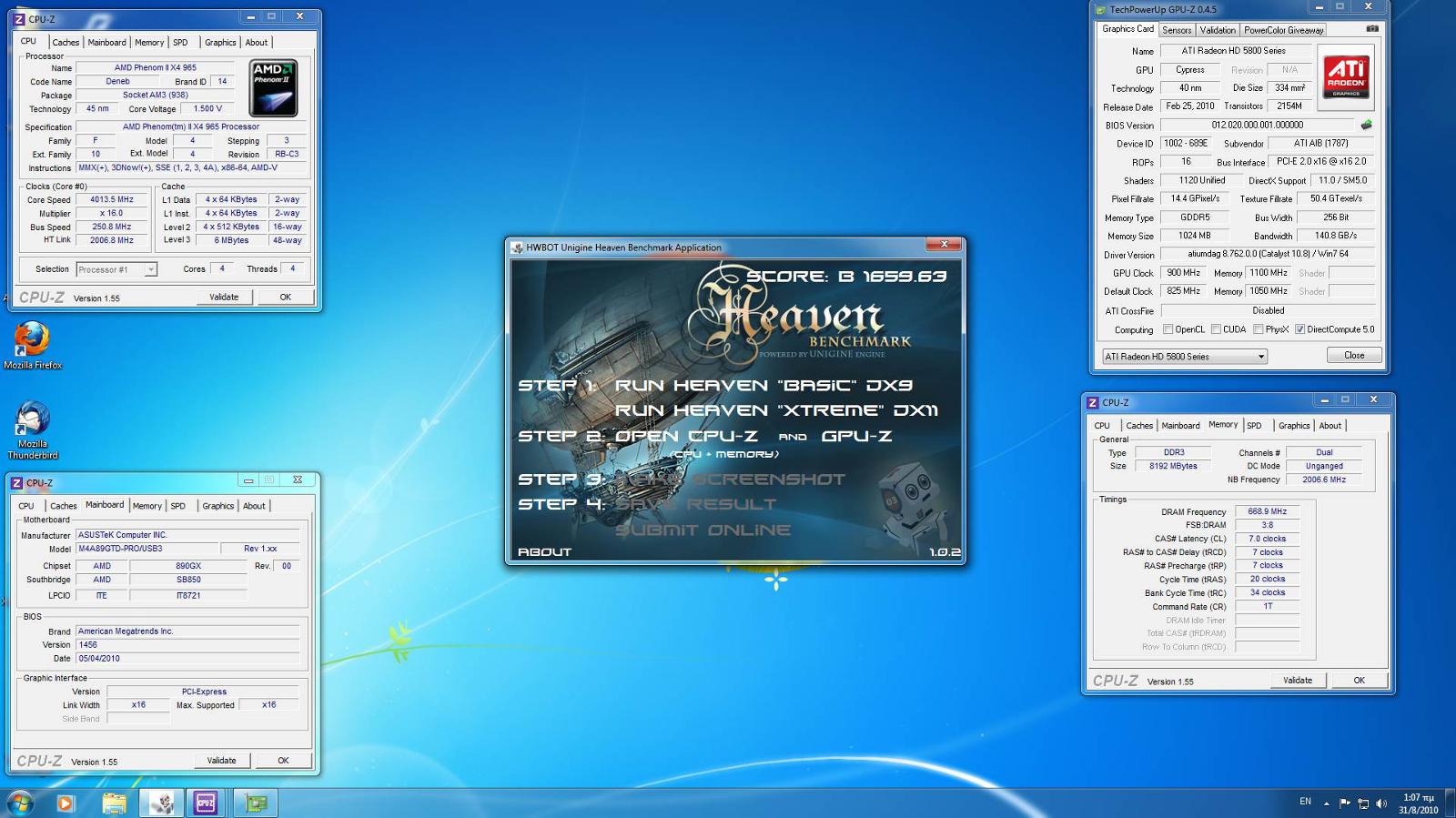Image resolution: width=1456 pixels, height=818 pixels.
Task: Open Windows Explorer folder from the taskbar
Action: click(114, 803)
